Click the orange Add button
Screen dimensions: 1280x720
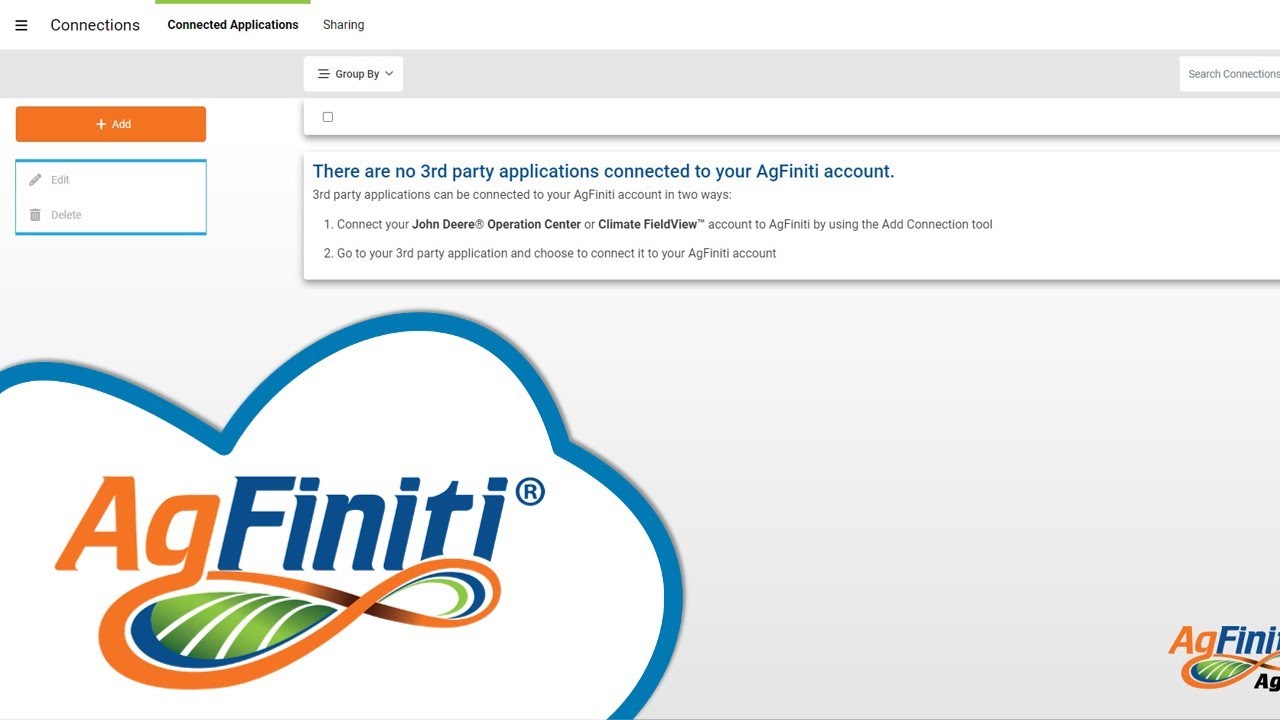[111, 124]
